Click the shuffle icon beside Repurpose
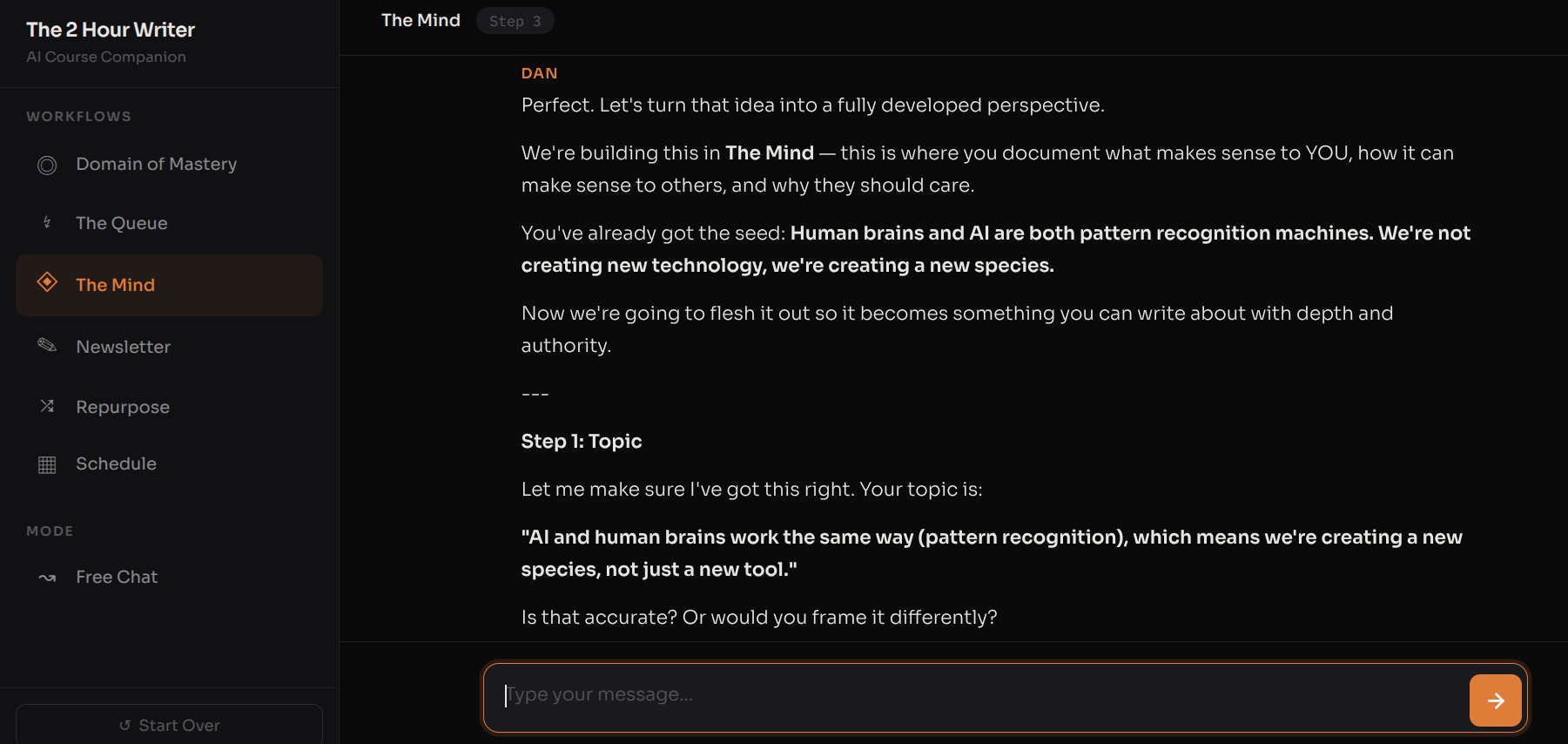The width and height of the screenshot is (1568, 744). pos(46,406)
